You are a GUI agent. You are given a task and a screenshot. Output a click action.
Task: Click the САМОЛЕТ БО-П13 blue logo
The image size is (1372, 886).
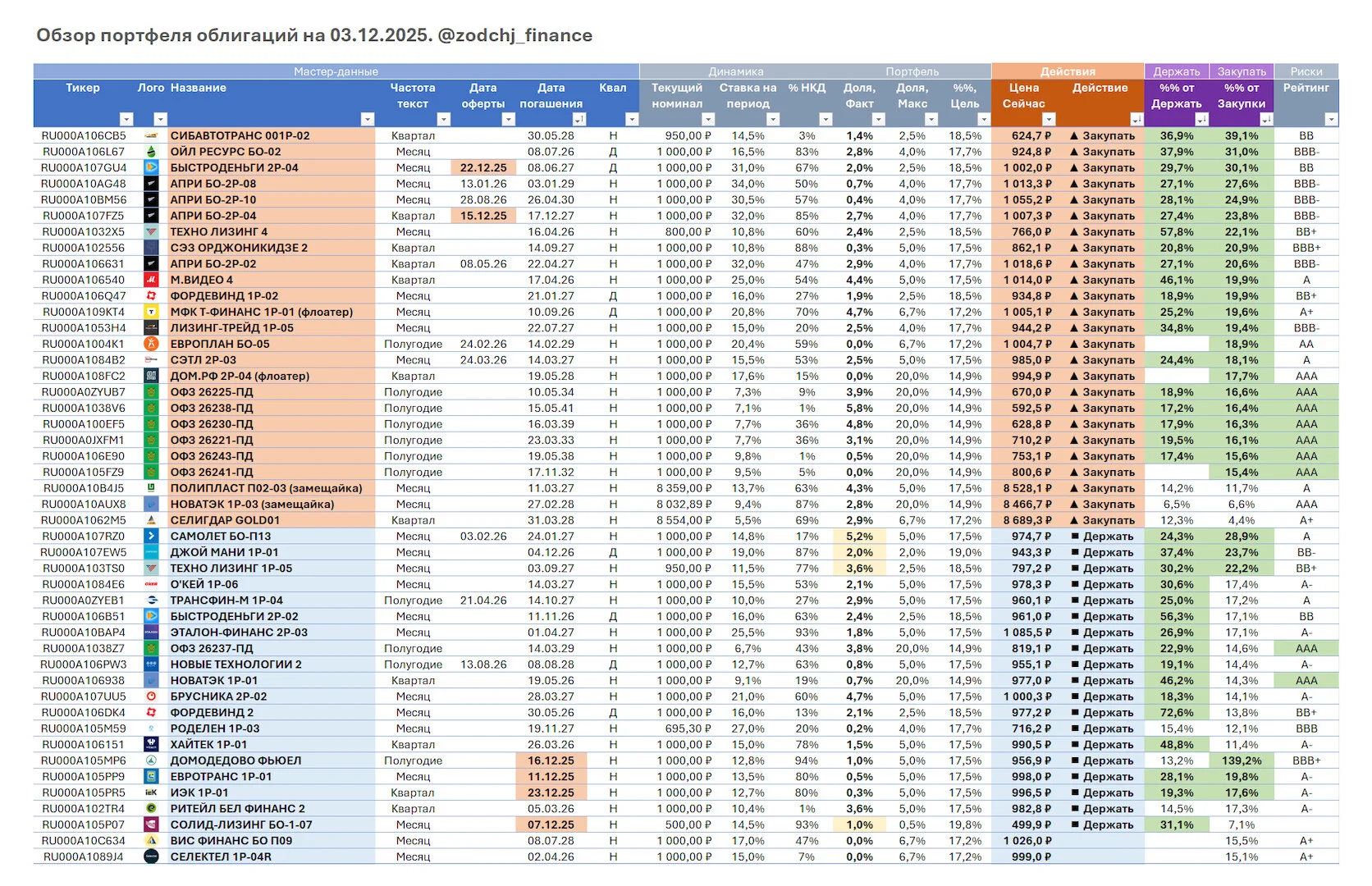151,537
